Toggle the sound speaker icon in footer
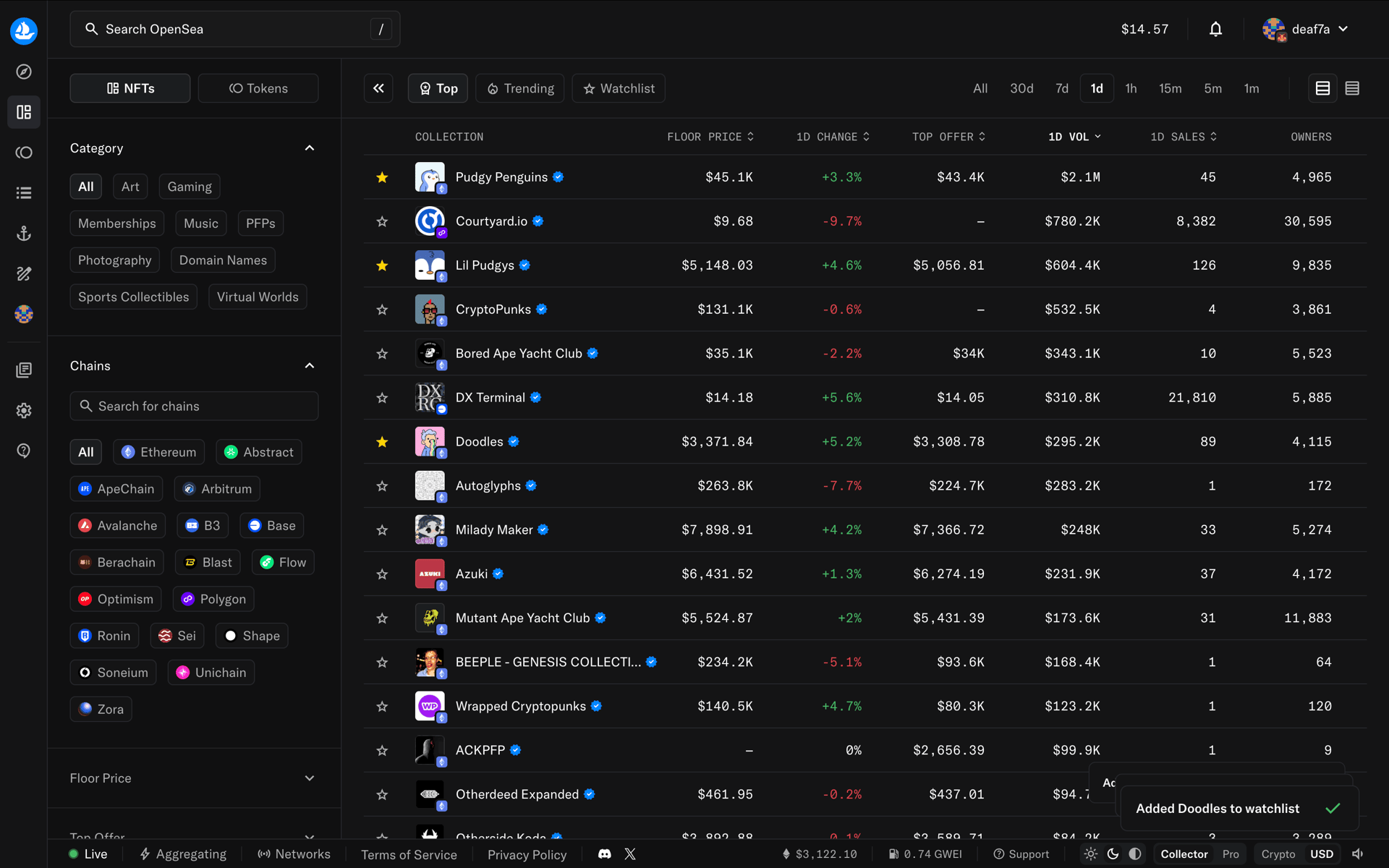This screenshot has height=868, width=1389. (x=1358, y=854)
